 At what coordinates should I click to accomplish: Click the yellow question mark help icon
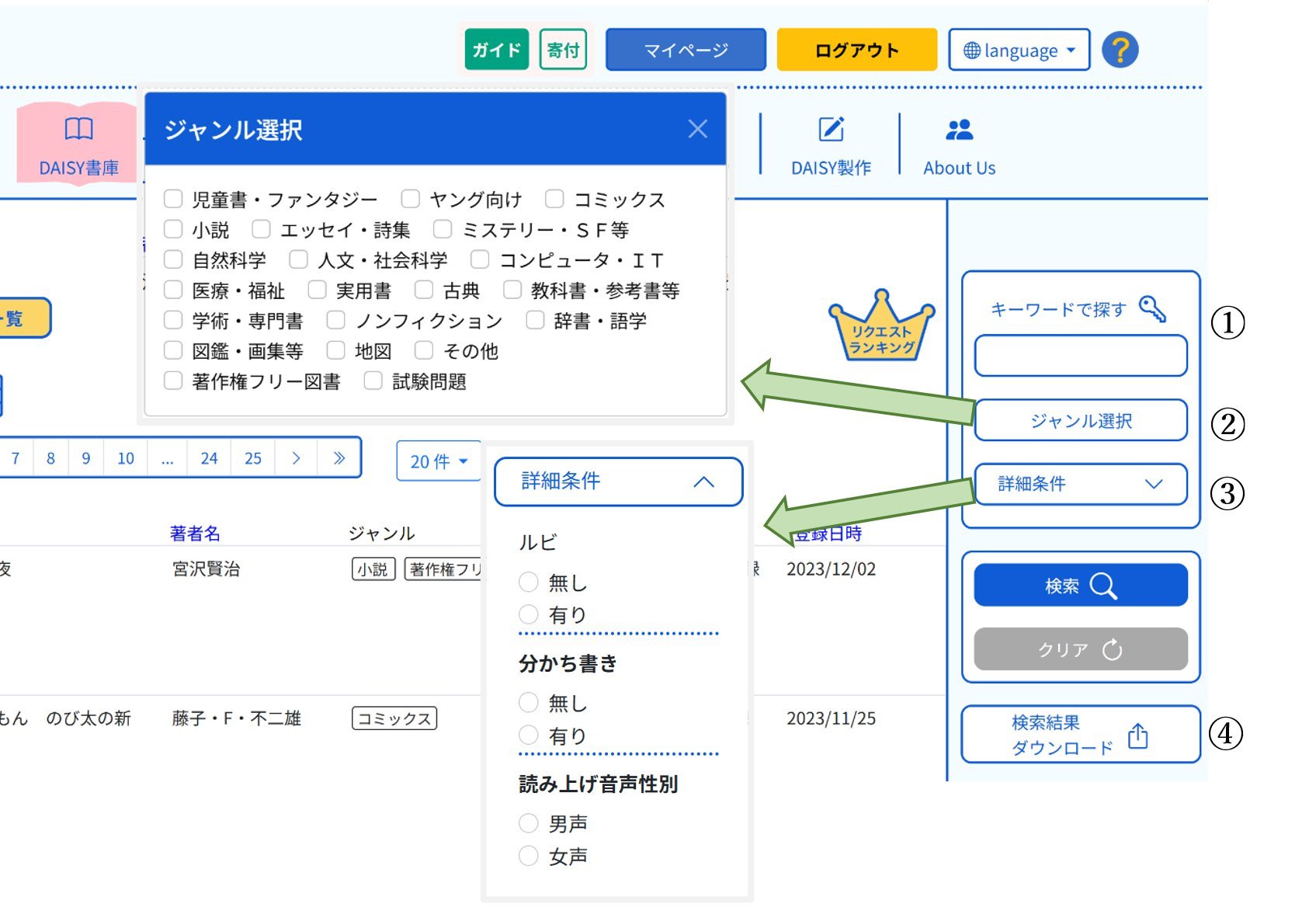click(1119, 50)
